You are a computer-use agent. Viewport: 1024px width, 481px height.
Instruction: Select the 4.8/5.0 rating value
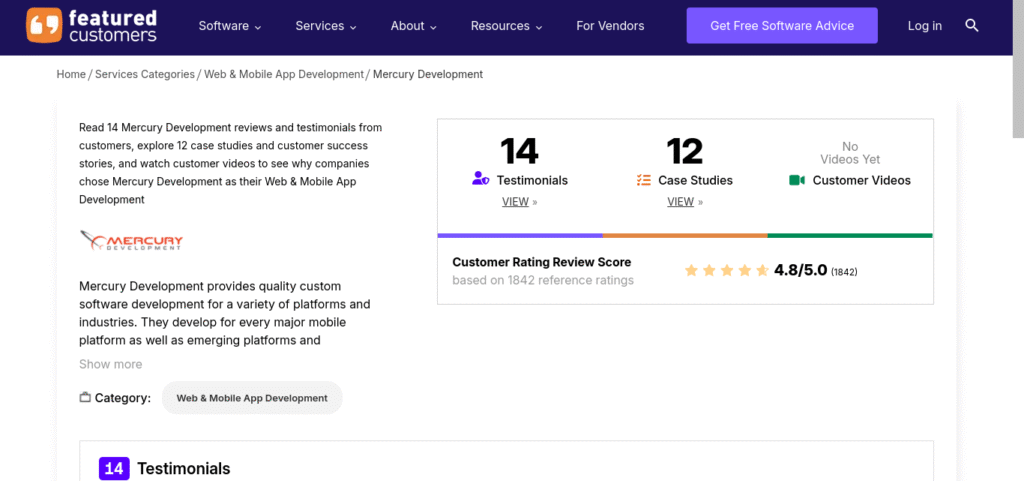pyautogui.click(x=801, y=270)
